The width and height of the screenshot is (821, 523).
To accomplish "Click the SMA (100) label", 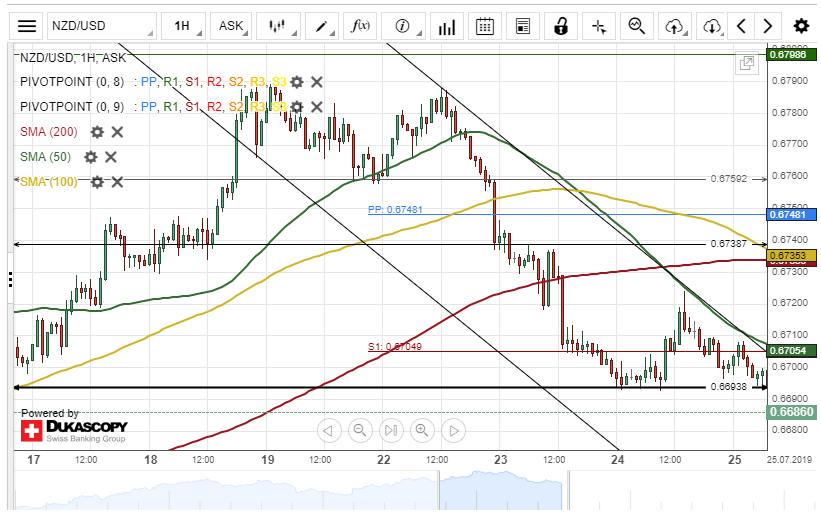I will 49,182.
